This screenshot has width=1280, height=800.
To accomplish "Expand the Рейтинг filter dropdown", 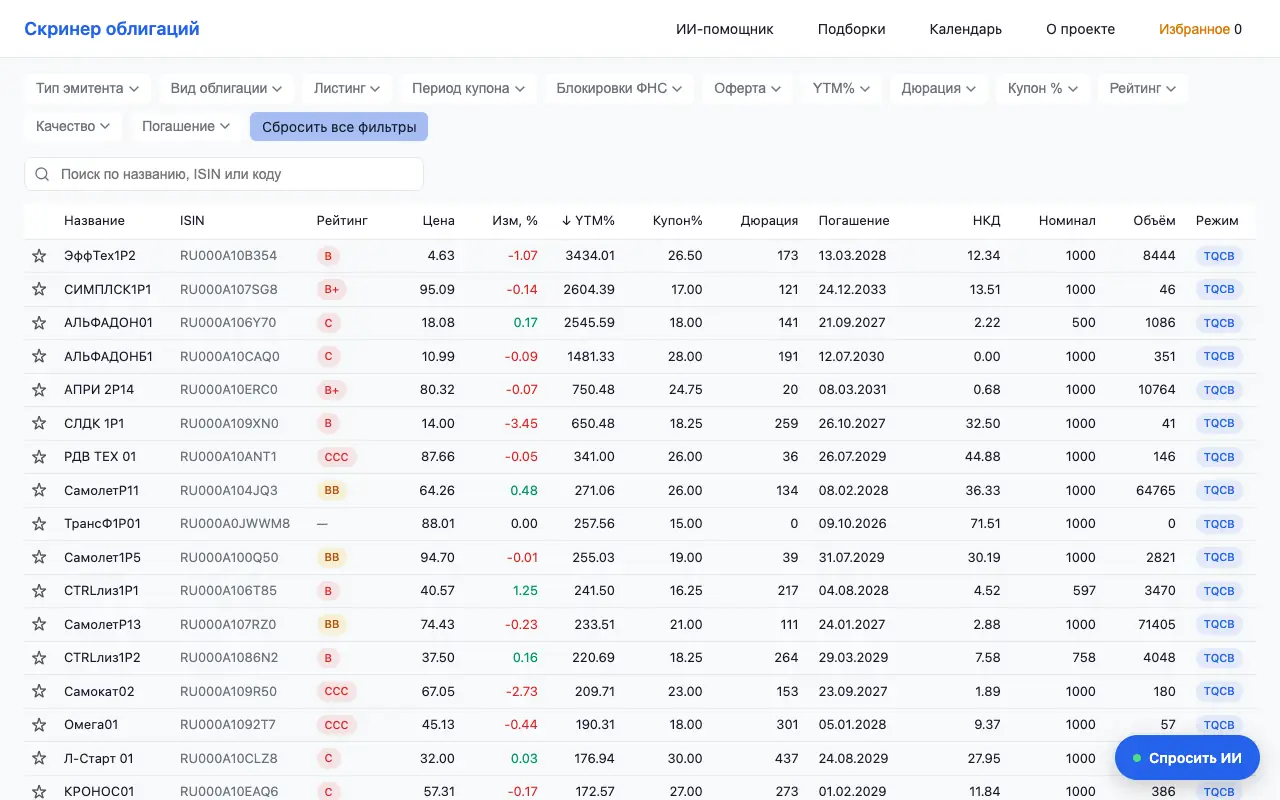I will [x=1143, y=88].
